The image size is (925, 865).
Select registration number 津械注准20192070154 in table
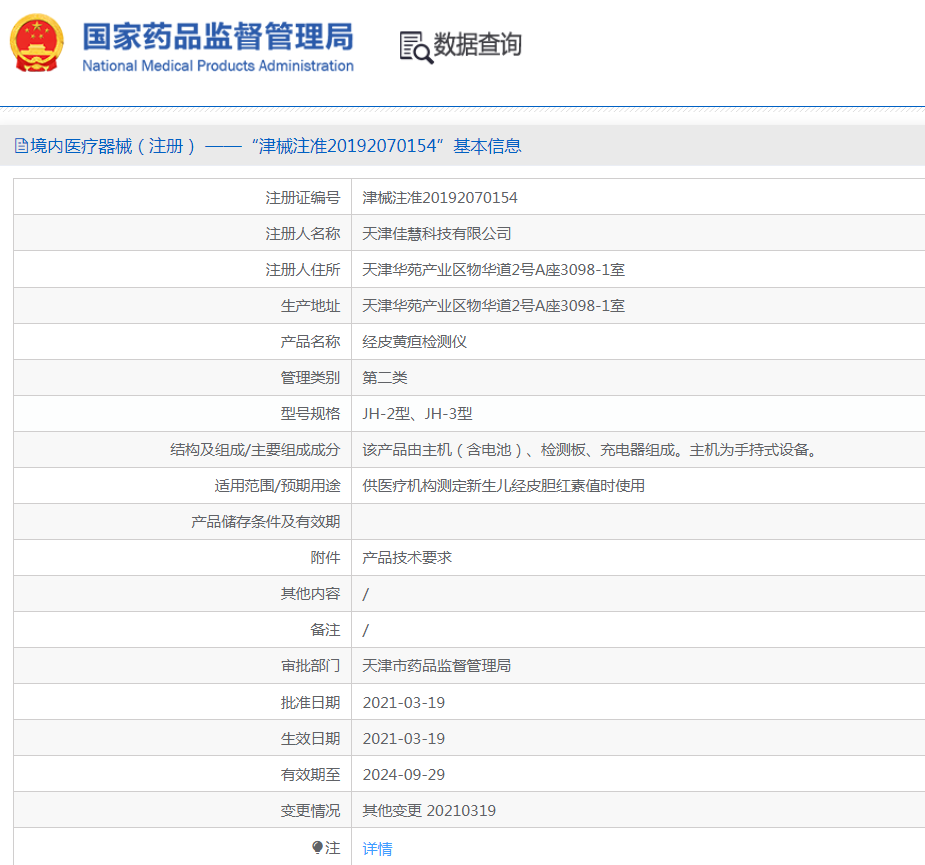pos(439,198)
